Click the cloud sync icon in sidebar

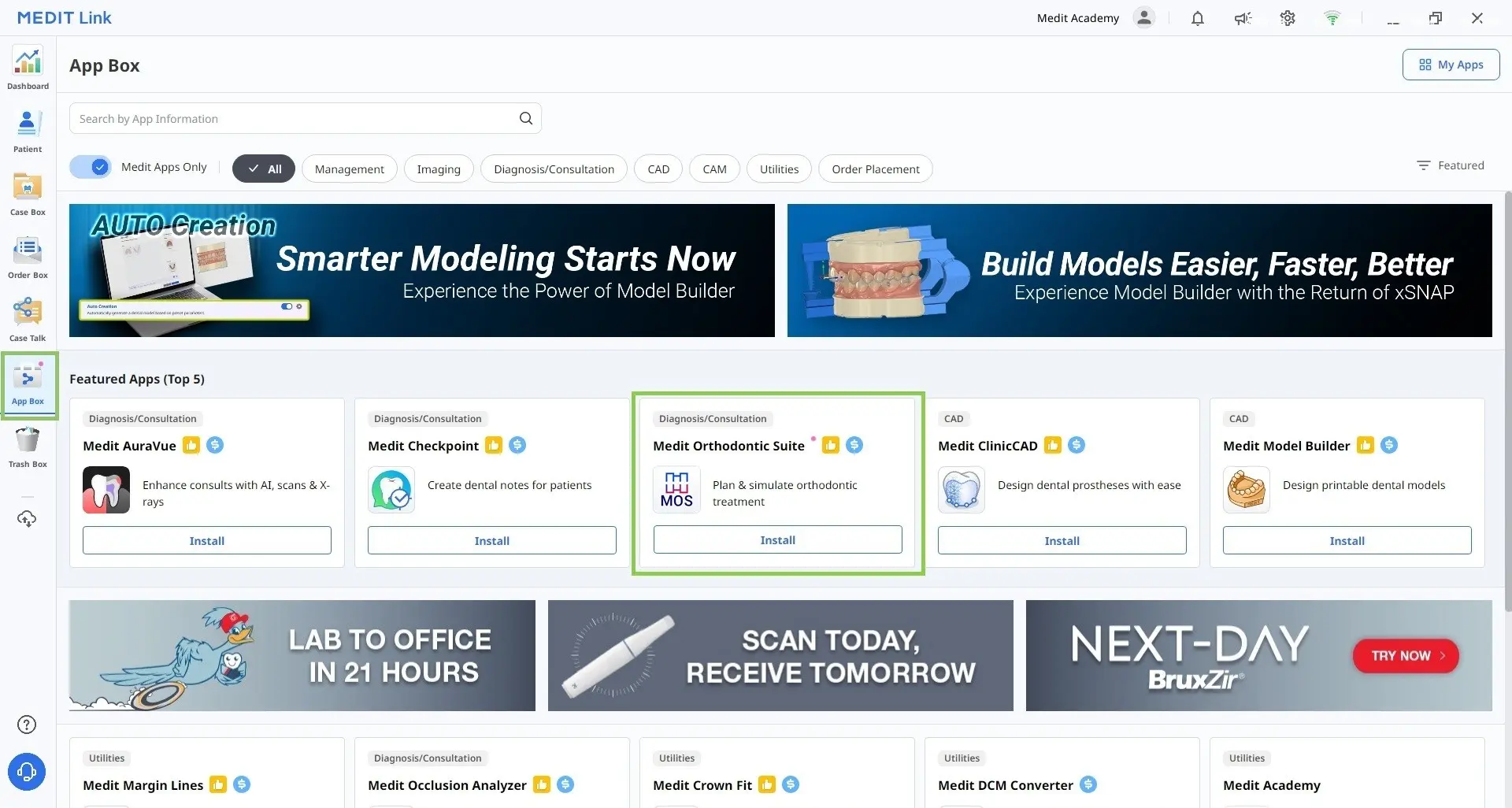click(27, 519)
